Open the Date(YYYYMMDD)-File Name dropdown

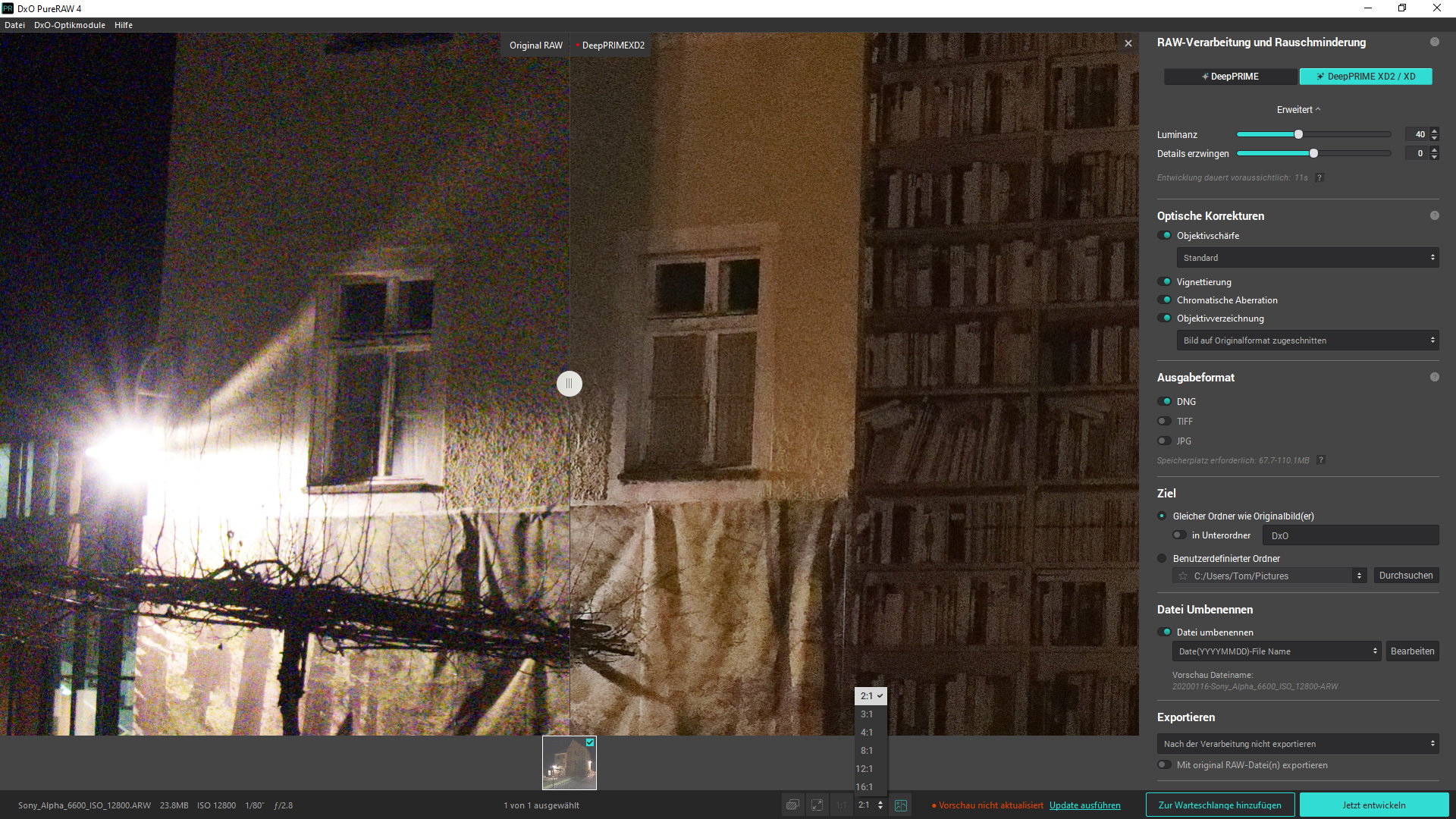click(x=1277, y=651)
